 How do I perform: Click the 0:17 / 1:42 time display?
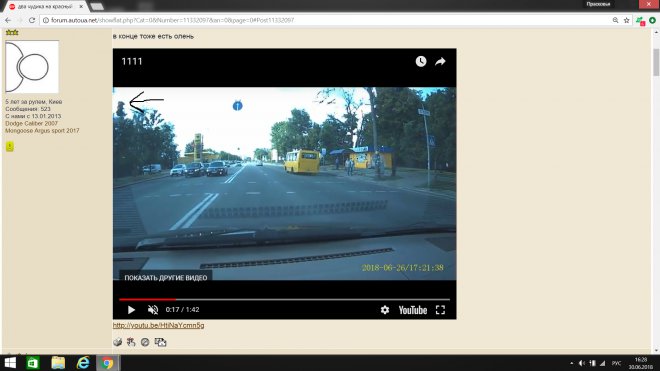click(182, 310)
